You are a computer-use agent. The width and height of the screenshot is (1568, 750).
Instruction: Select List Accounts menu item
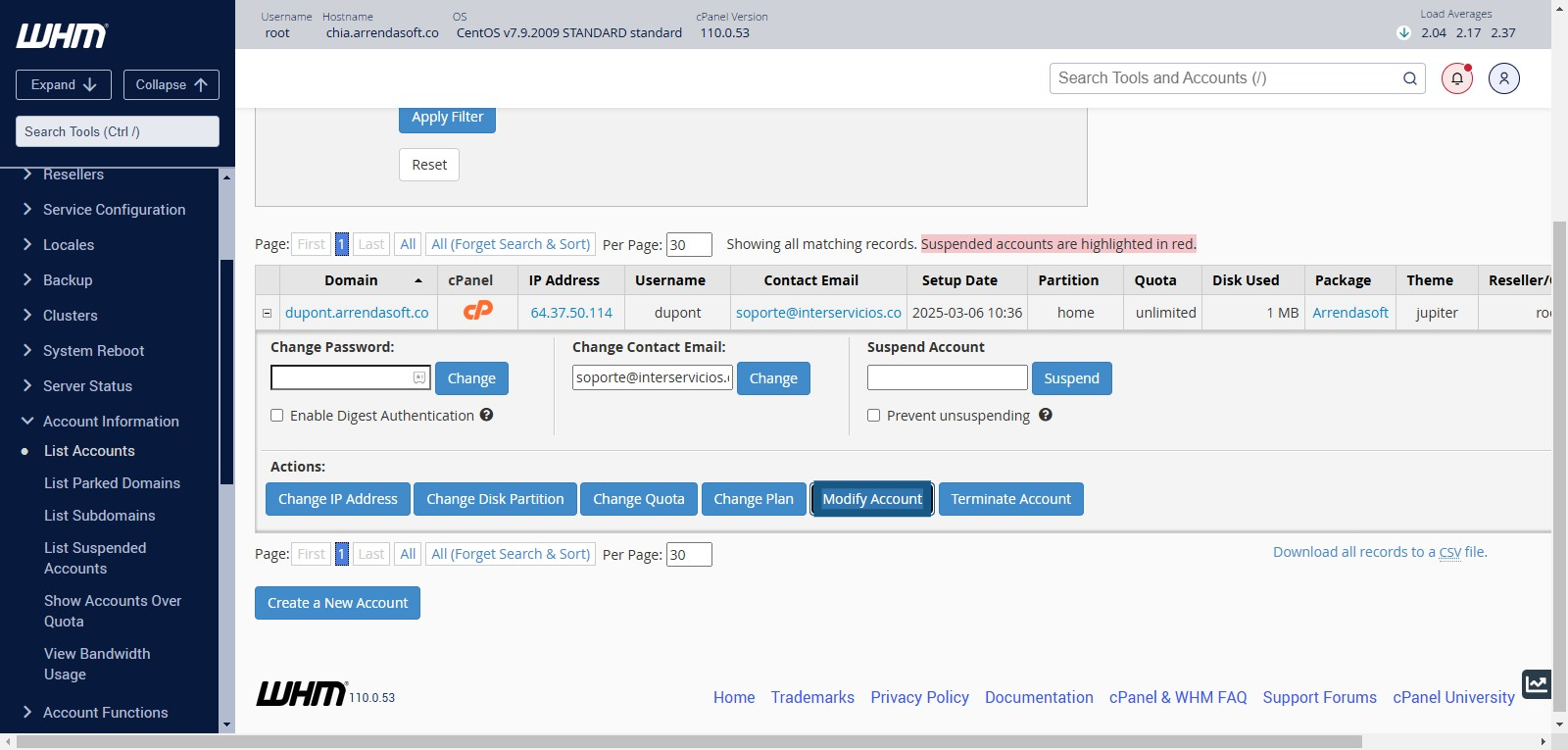pyautogui.click(x=89, y=451)
